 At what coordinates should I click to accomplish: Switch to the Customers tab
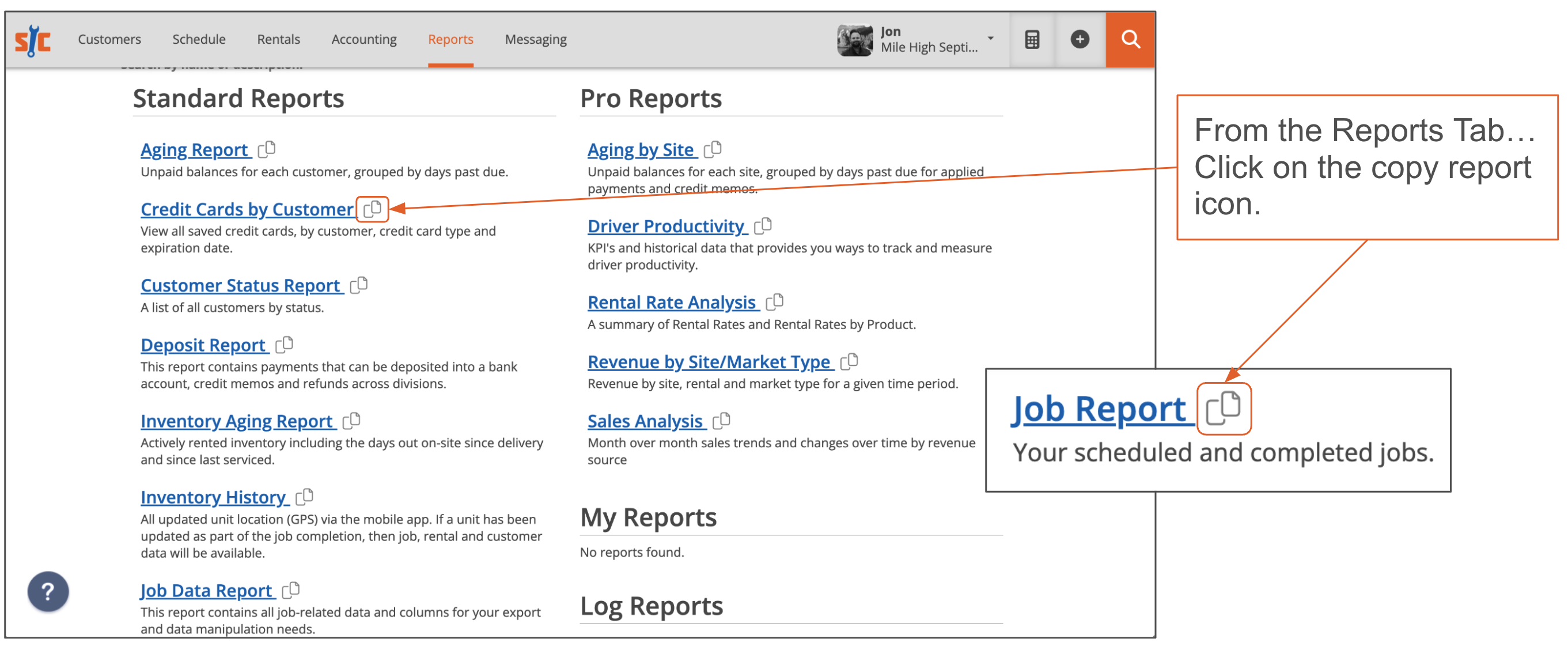[x=109, y=39]
